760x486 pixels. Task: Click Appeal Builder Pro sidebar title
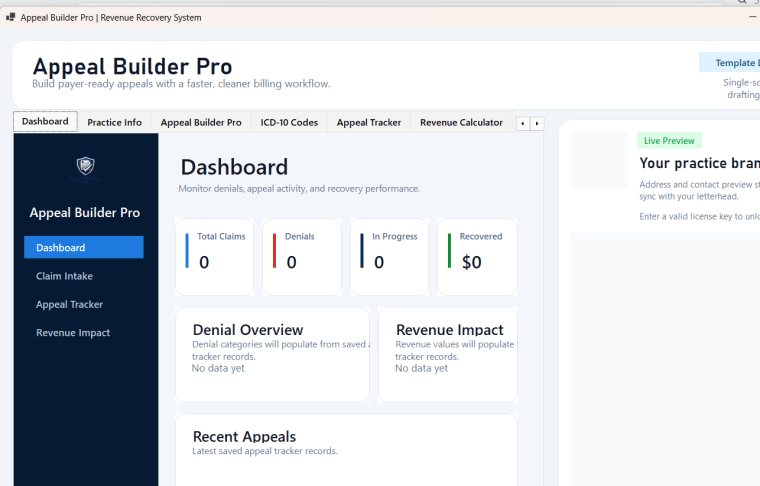[85, 213]
